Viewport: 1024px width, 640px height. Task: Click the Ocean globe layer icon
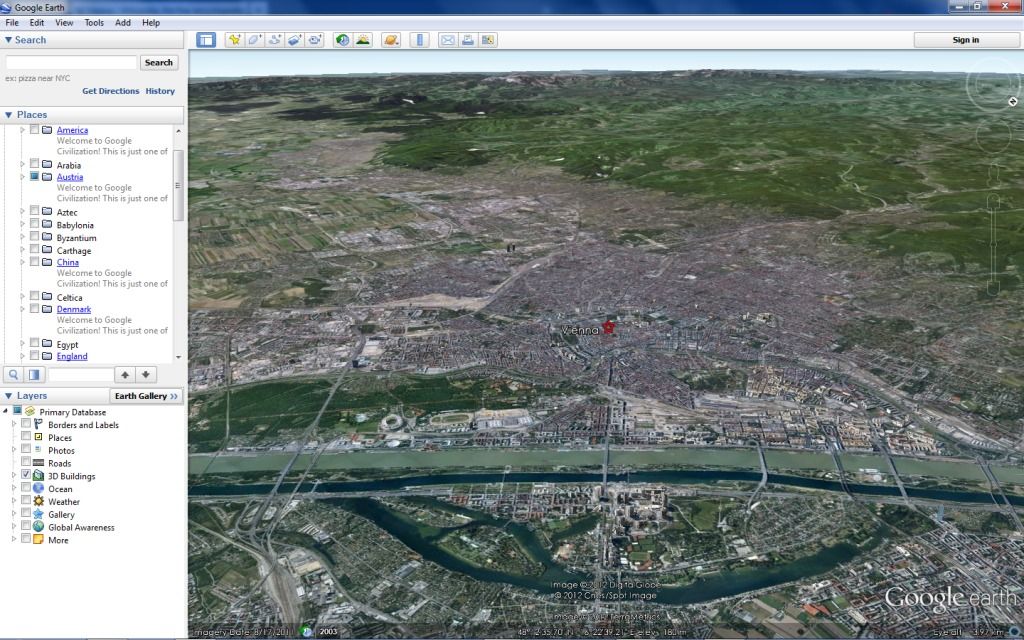pos(39,488)
